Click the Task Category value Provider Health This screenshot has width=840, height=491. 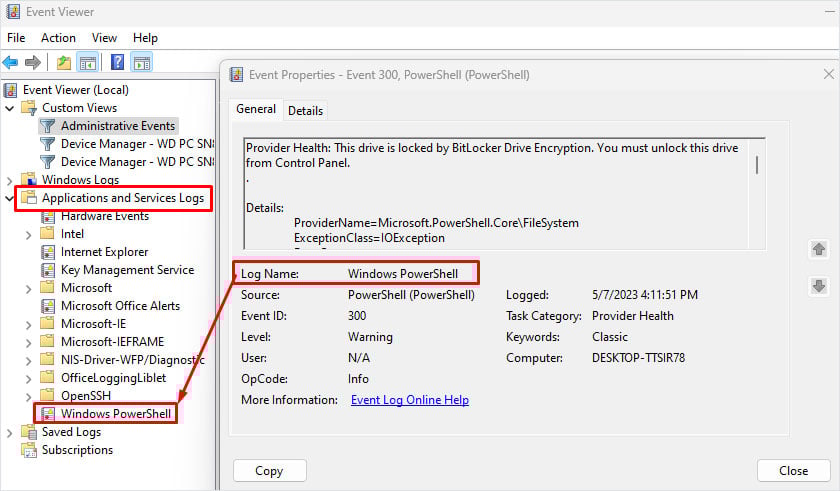633,316
